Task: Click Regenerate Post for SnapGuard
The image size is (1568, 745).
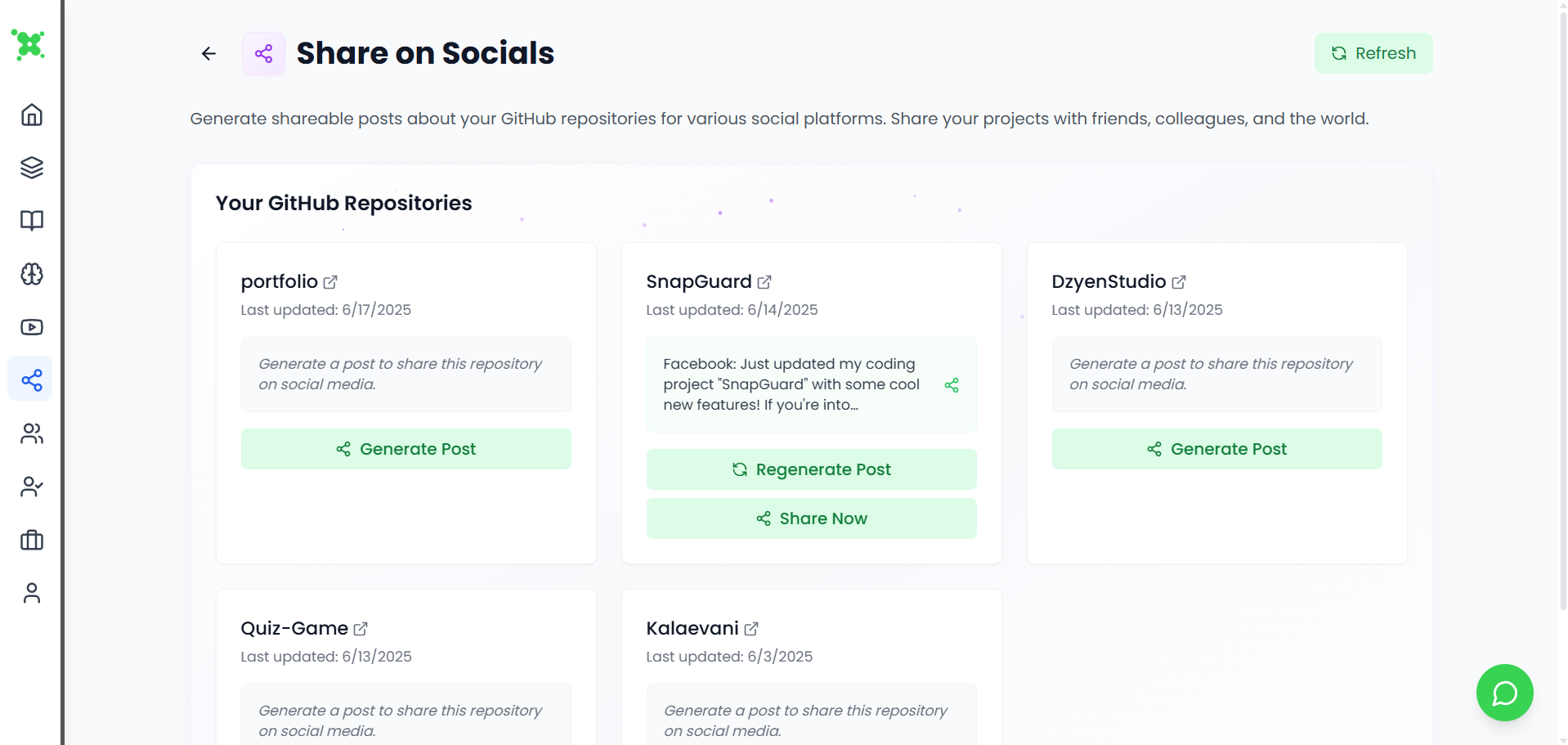Action: [x=811, y=469]
